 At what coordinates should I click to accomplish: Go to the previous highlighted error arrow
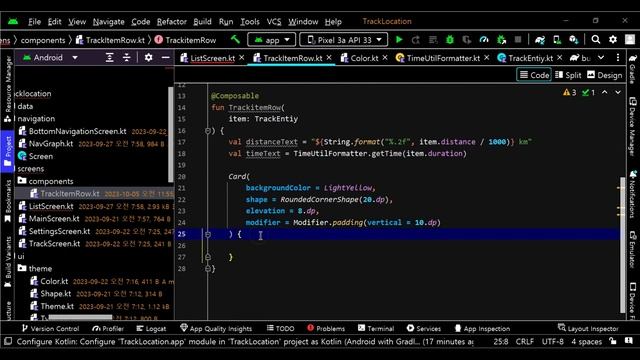point(604,93)
